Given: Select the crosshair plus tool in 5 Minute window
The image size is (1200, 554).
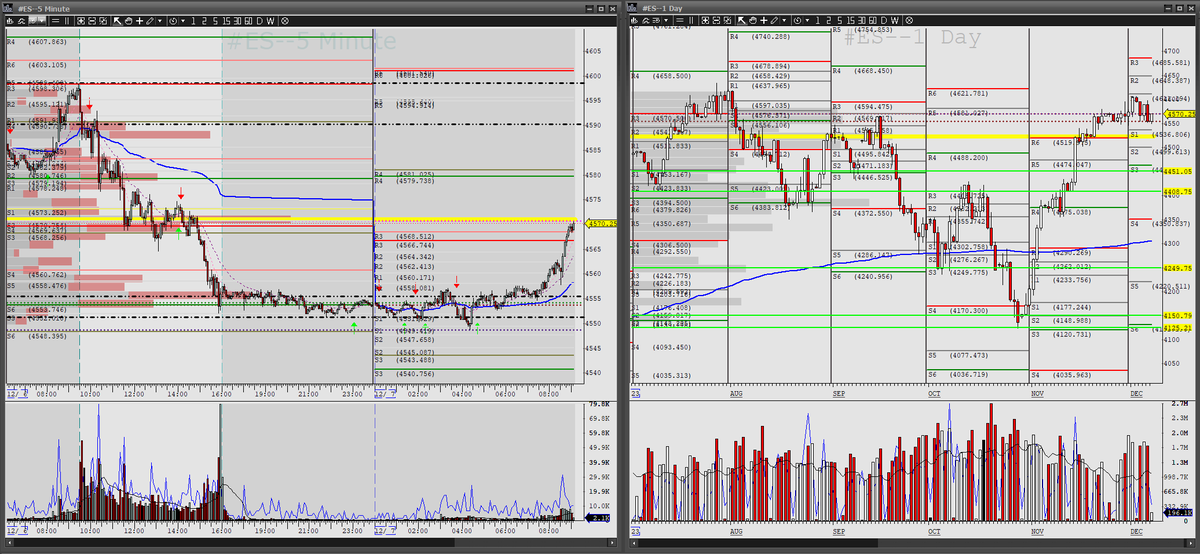Looking at the screenshot, I should tap(139, 21).
